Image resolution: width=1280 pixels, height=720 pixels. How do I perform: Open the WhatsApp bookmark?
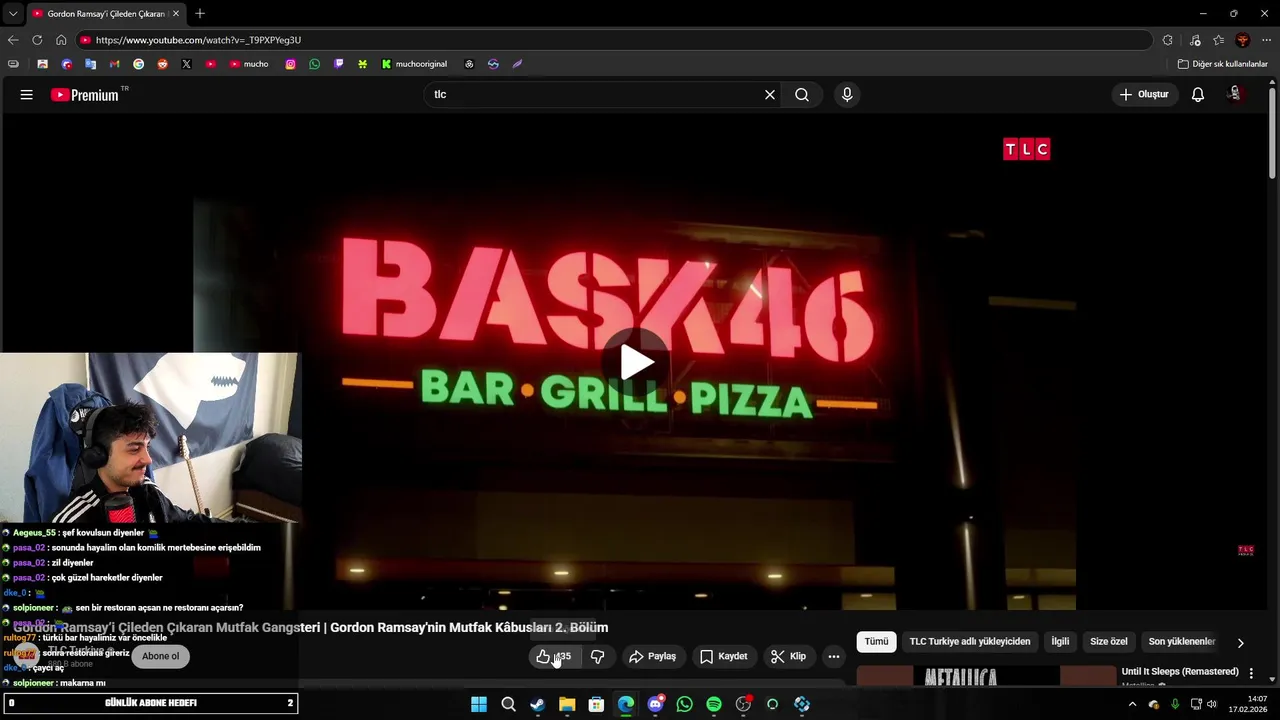click(x=314, y=64)
